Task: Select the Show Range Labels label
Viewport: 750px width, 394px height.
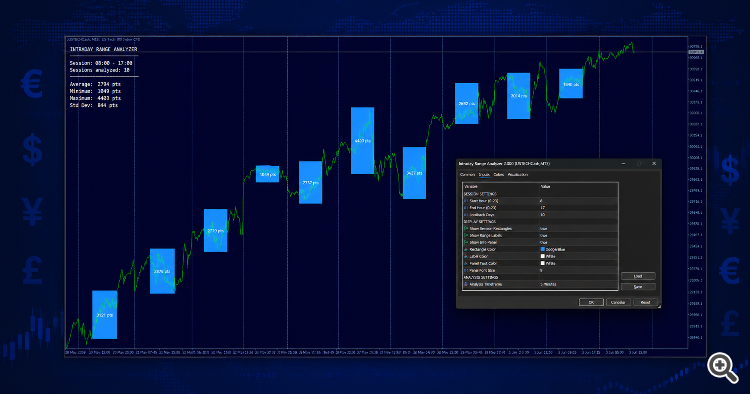Action: (x=485, y=235)
